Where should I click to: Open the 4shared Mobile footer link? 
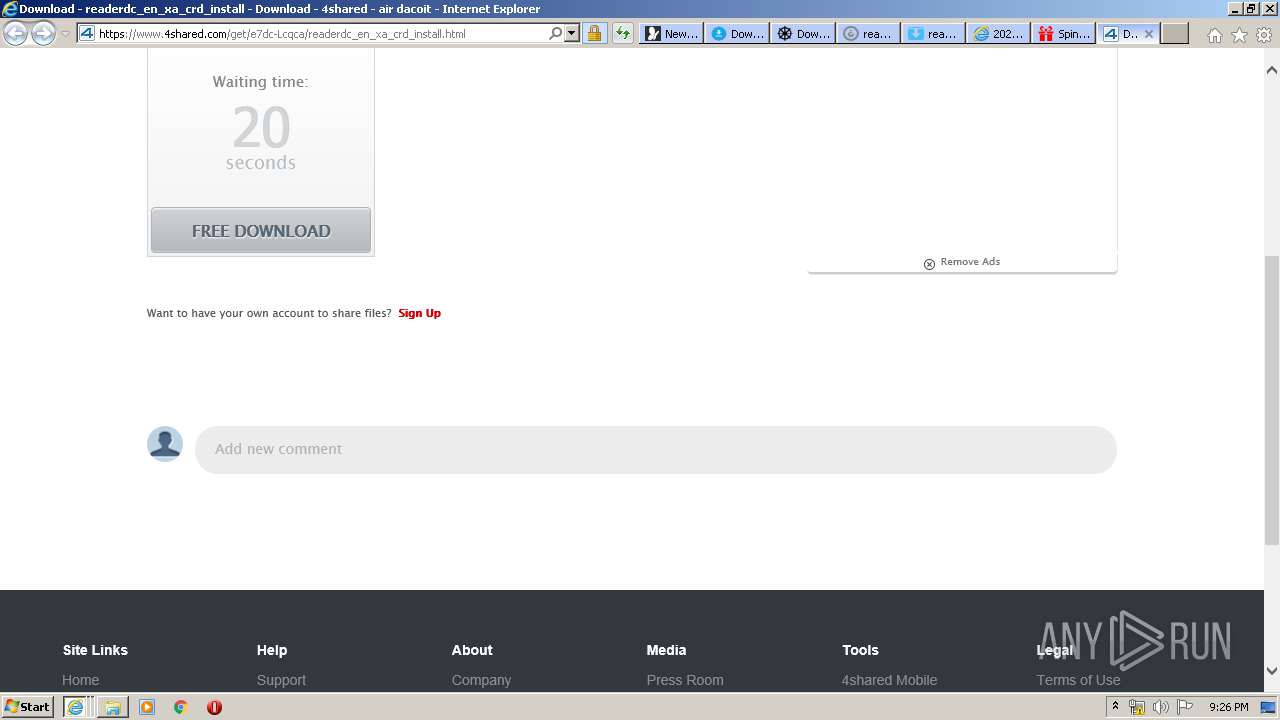point(889,680)
